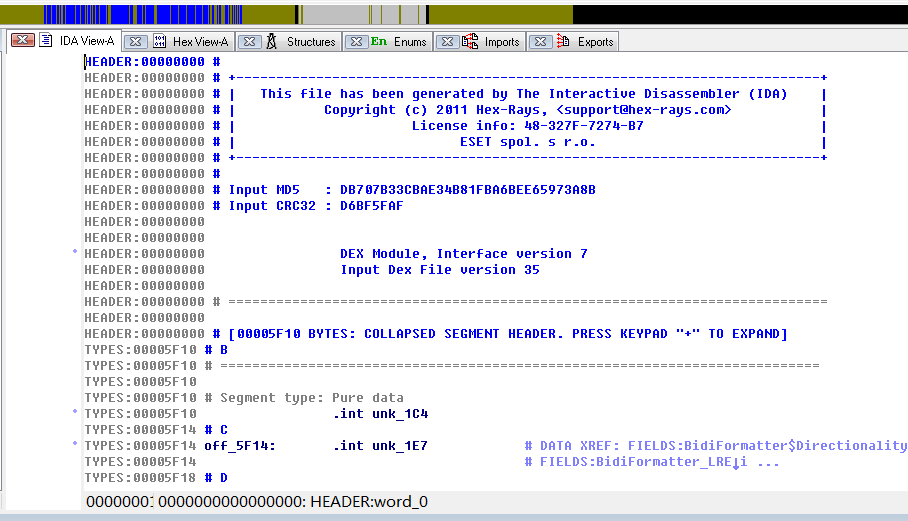Switch to the IDA View-A tab

pos(87,41)
